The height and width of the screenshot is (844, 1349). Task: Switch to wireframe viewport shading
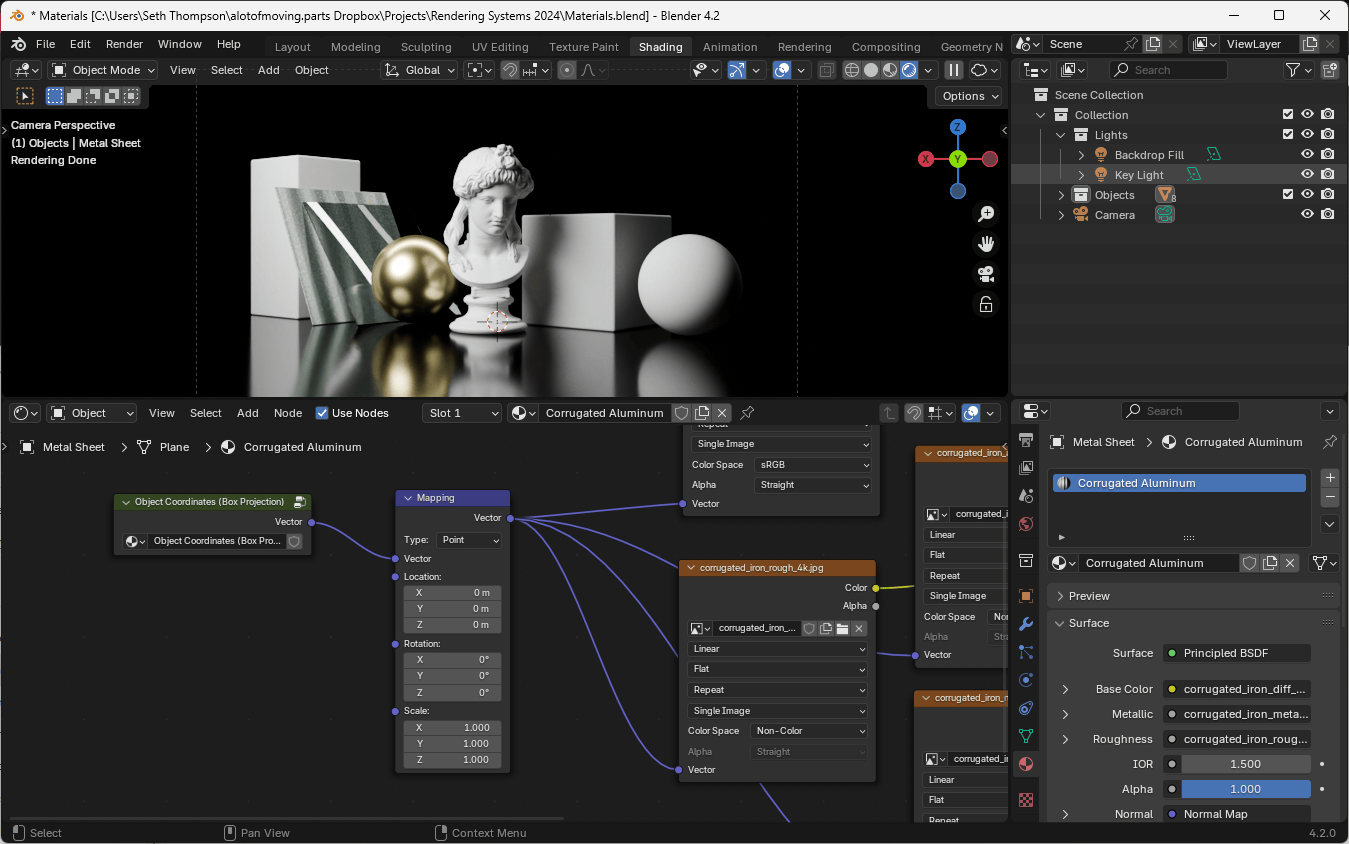[852, 70]
